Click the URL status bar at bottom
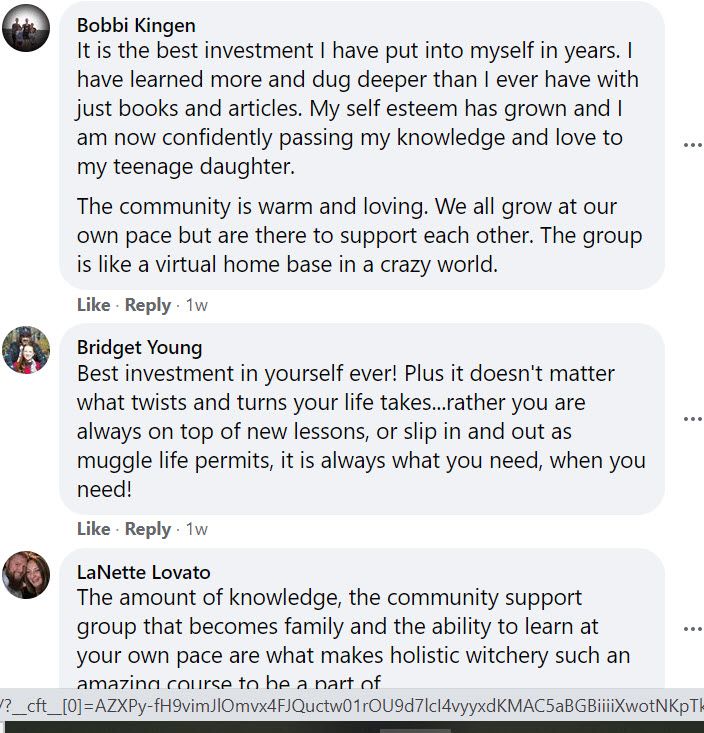This screenshot has width=704, height=733. (x=352, y=704)
